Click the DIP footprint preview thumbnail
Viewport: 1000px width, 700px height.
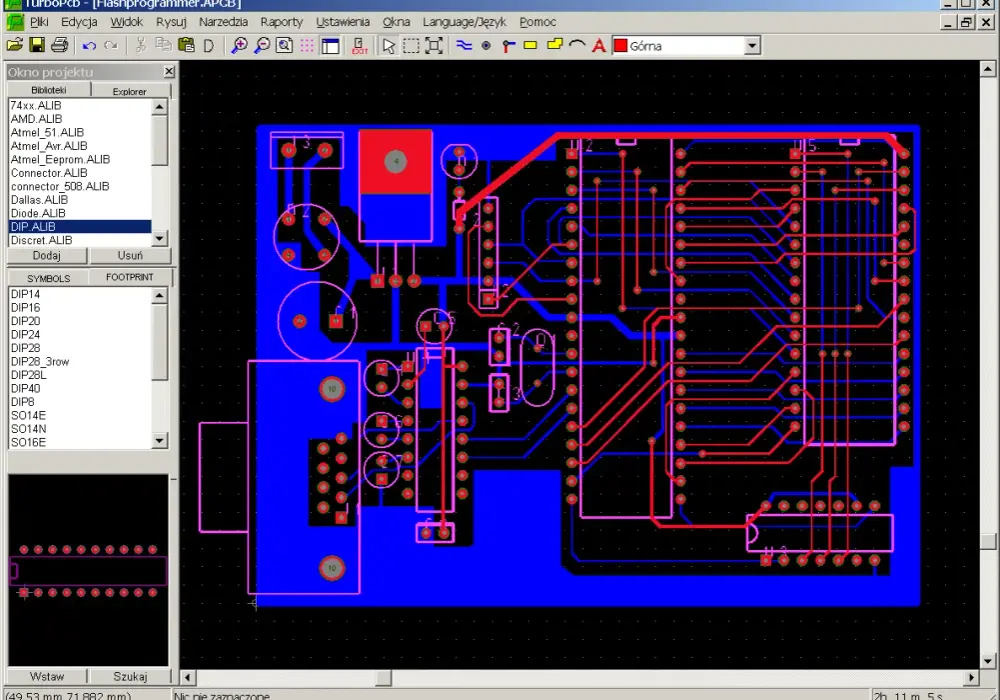(x=88, y=570)
